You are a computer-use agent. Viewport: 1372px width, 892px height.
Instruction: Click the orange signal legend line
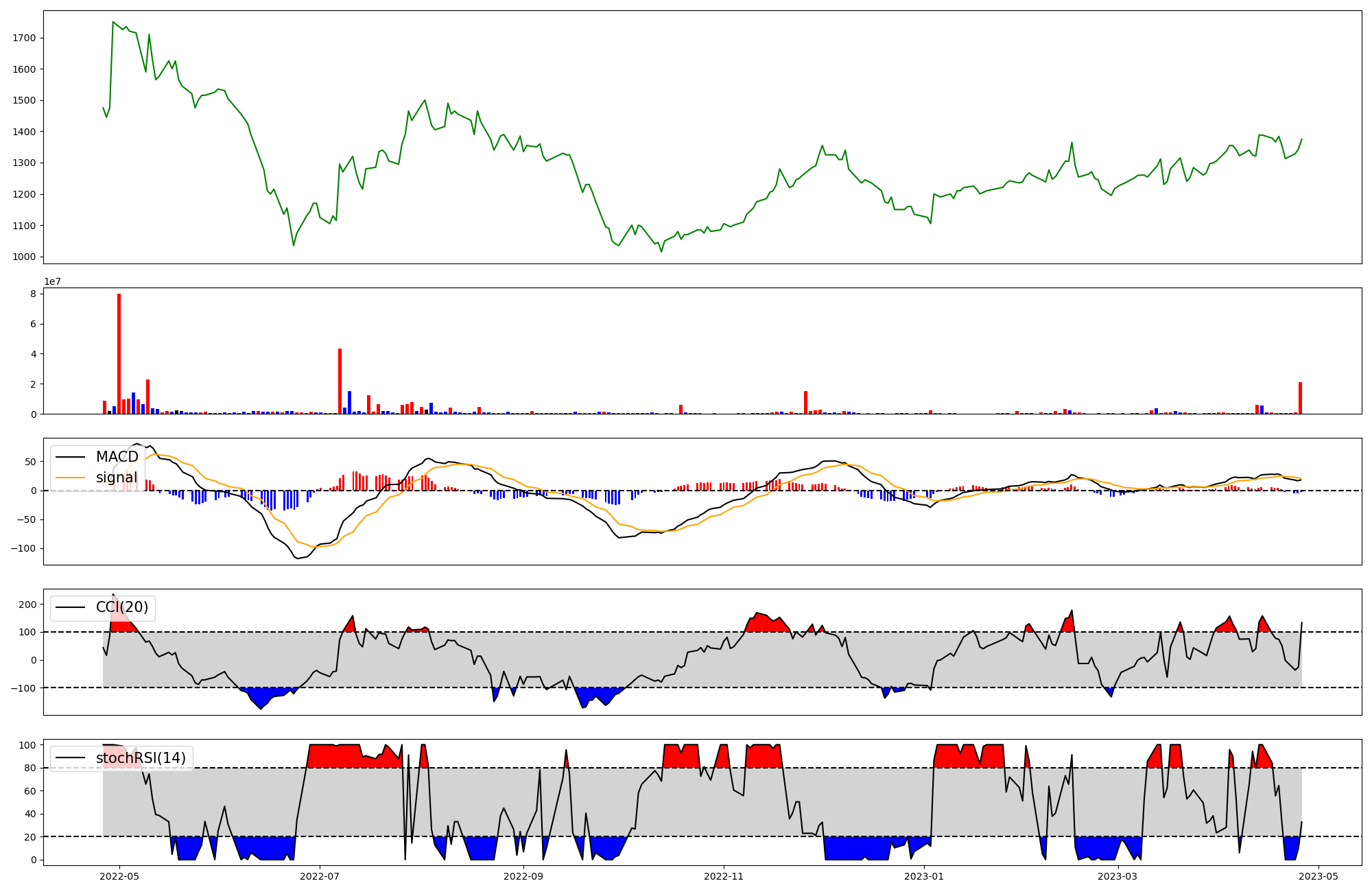tap(71, 478)
